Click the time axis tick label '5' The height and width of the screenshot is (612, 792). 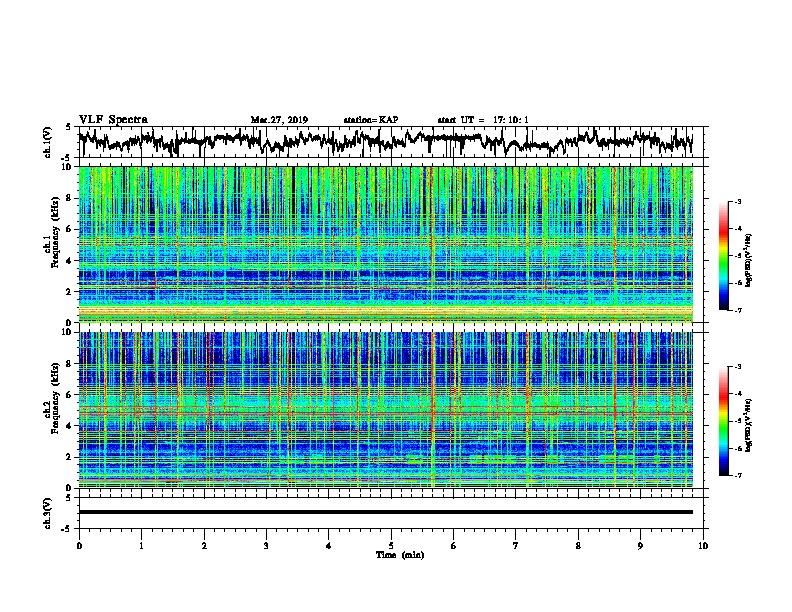point(391,546)
